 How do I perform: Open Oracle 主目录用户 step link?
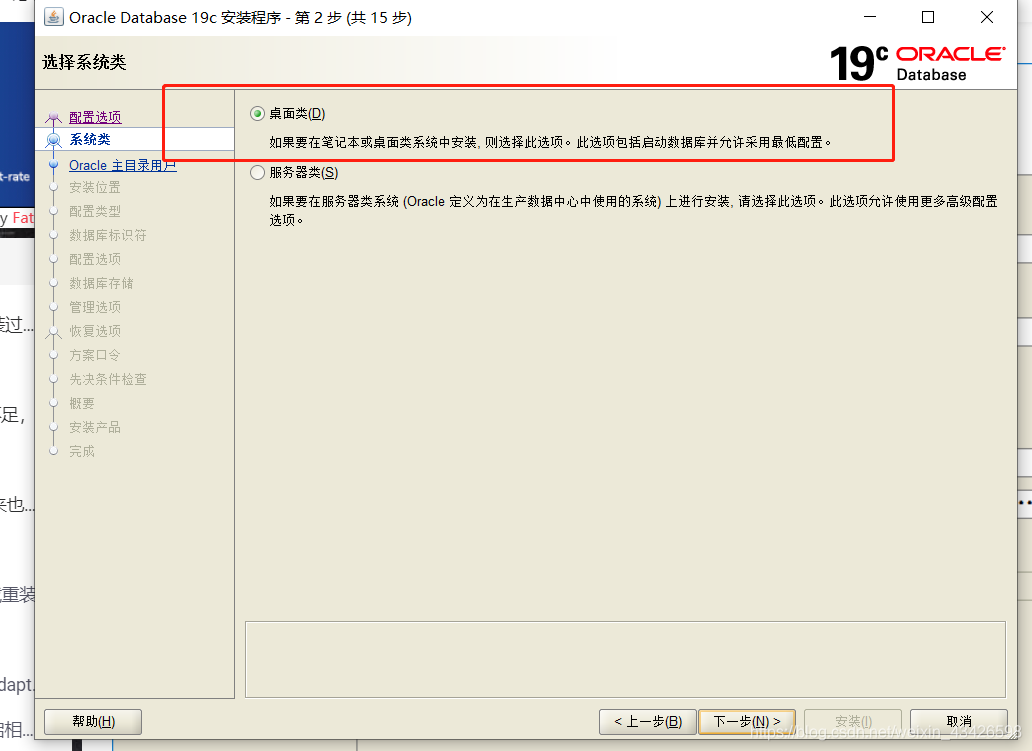pyautogui.click(x=122, y=165)
